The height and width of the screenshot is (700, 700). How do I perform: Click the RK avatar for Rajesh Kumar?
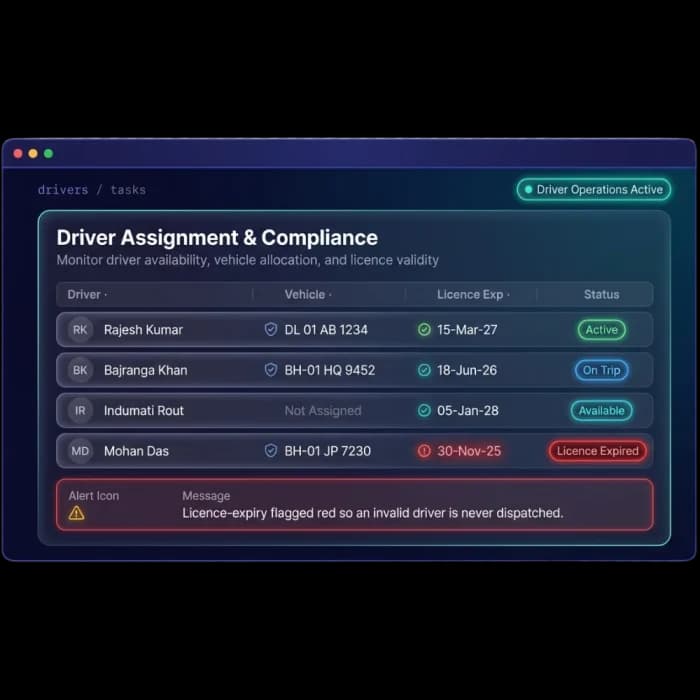coord(80,330)
